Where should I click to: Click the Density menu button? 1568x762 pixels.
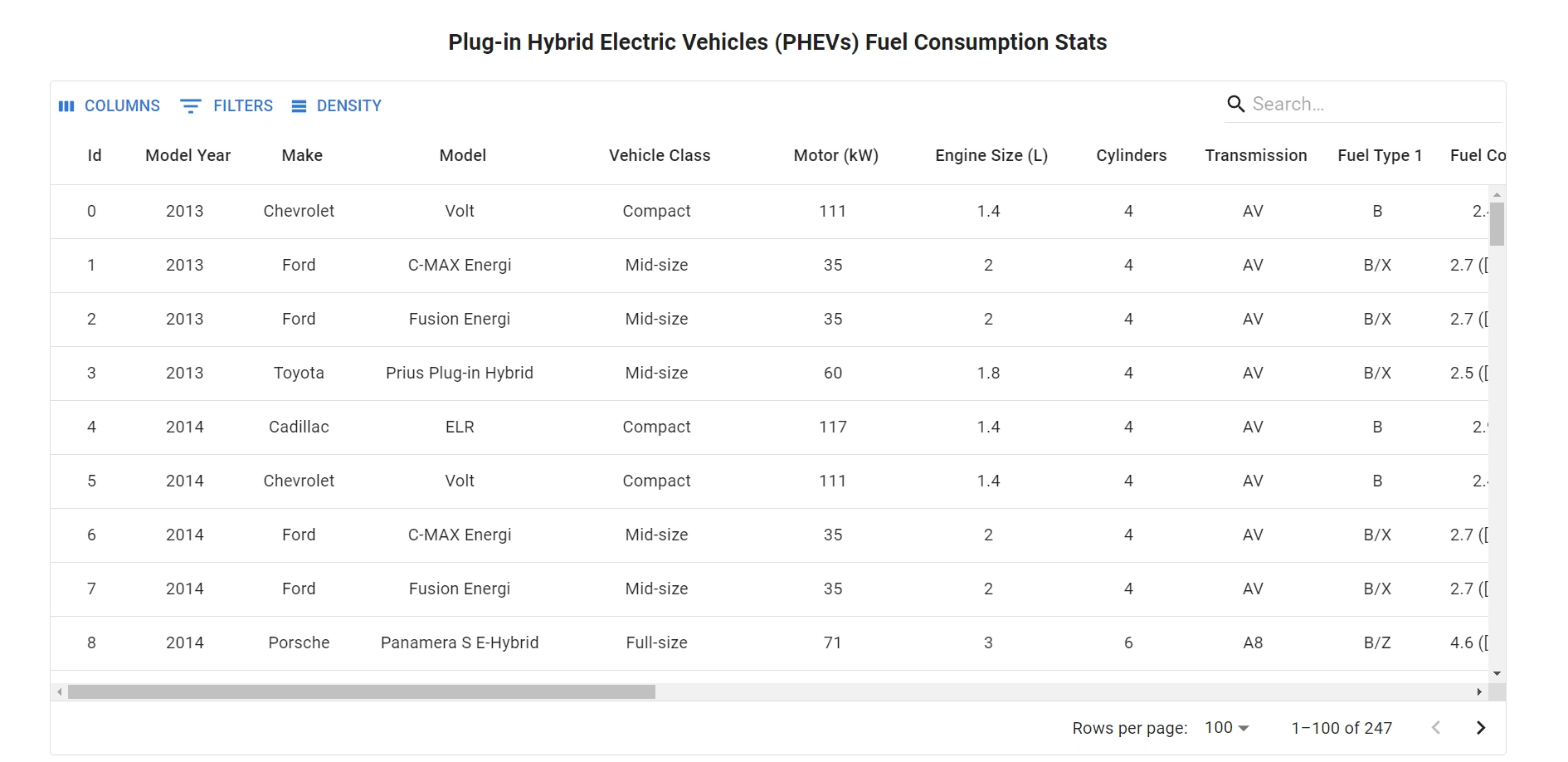(x=336, y=106)
